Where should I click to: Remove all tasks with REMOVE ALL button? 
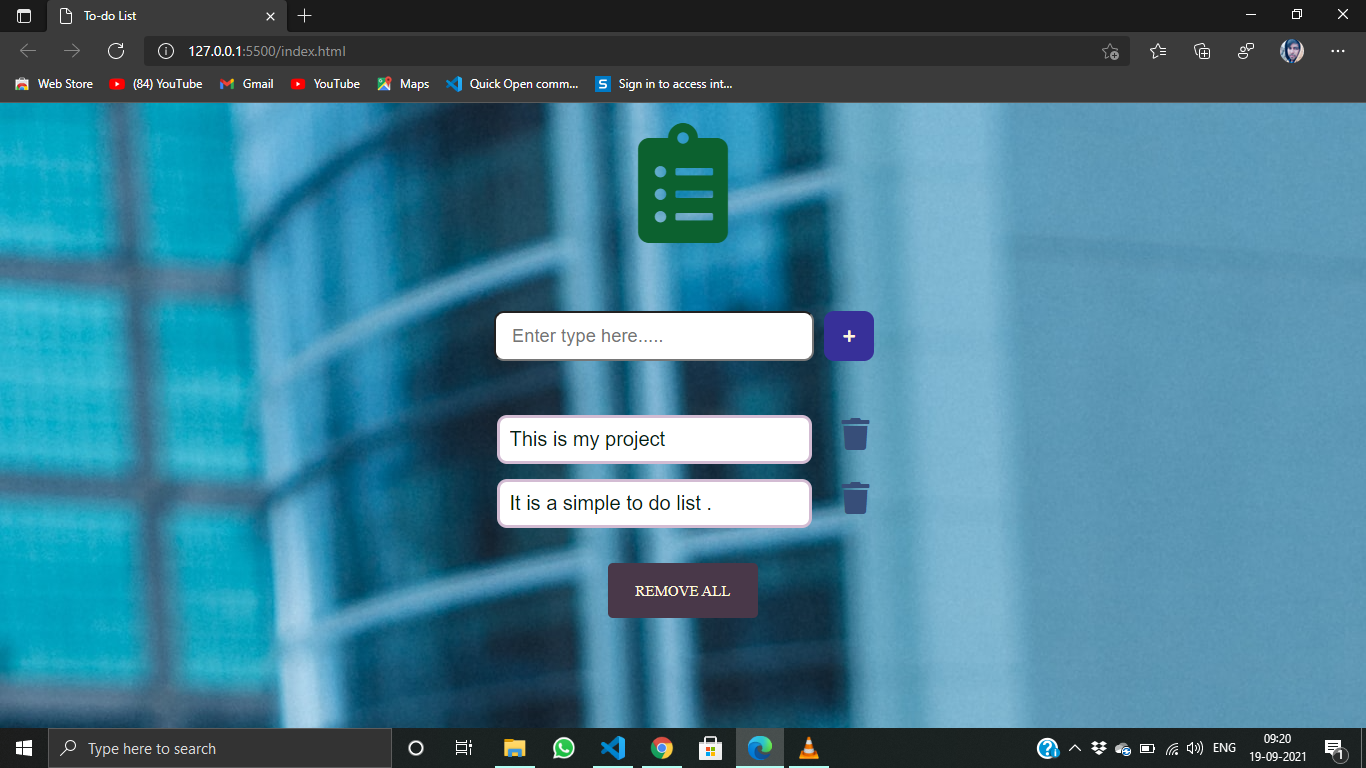click(683, 591)
